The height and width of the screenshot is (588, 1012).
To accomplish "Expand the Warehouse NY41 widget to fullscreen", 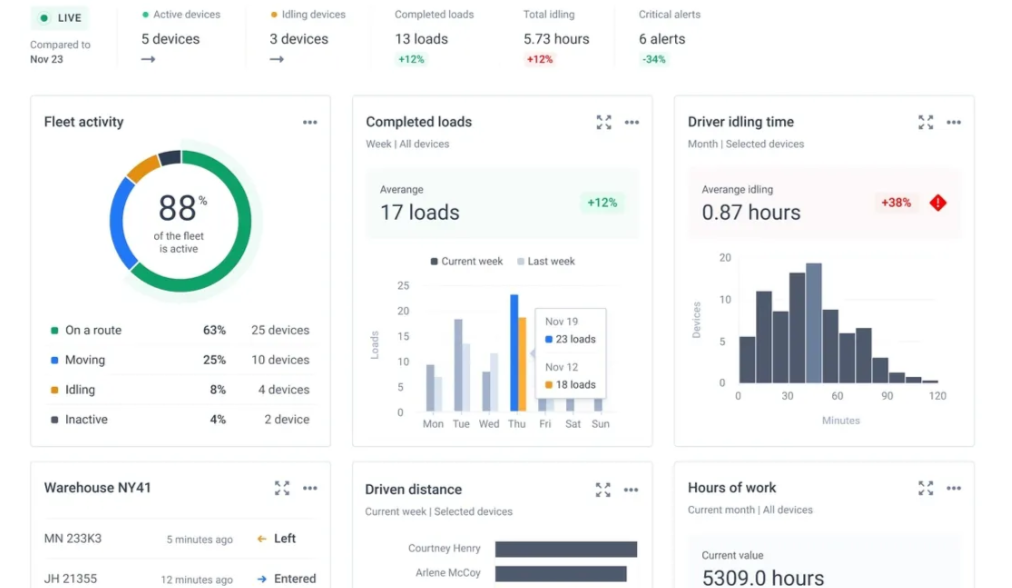I will click(x=281, y=489).
